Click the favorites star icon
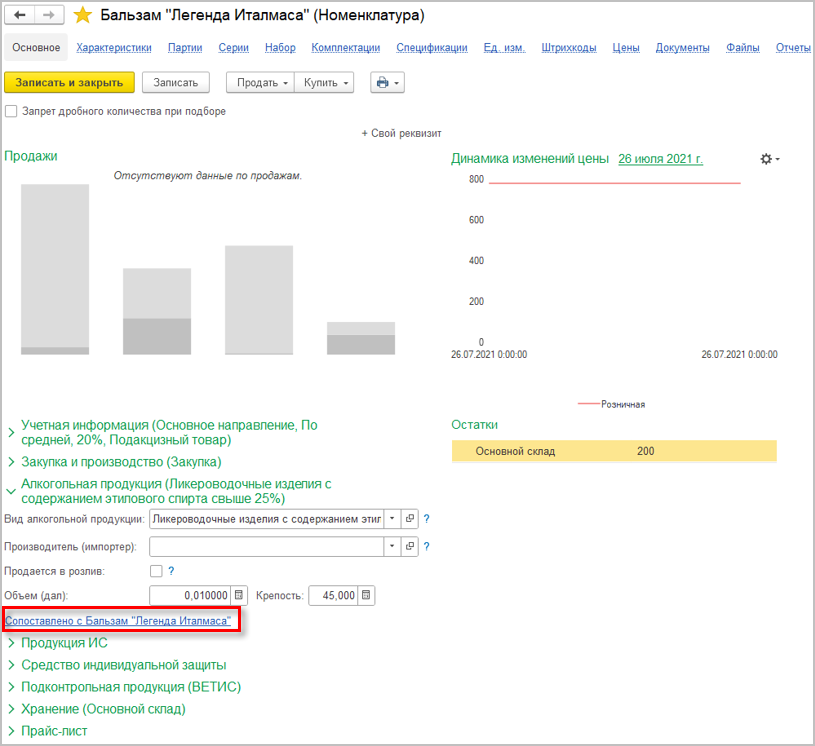The height and width of the screenshot is (746, 815). pos(84,16)
